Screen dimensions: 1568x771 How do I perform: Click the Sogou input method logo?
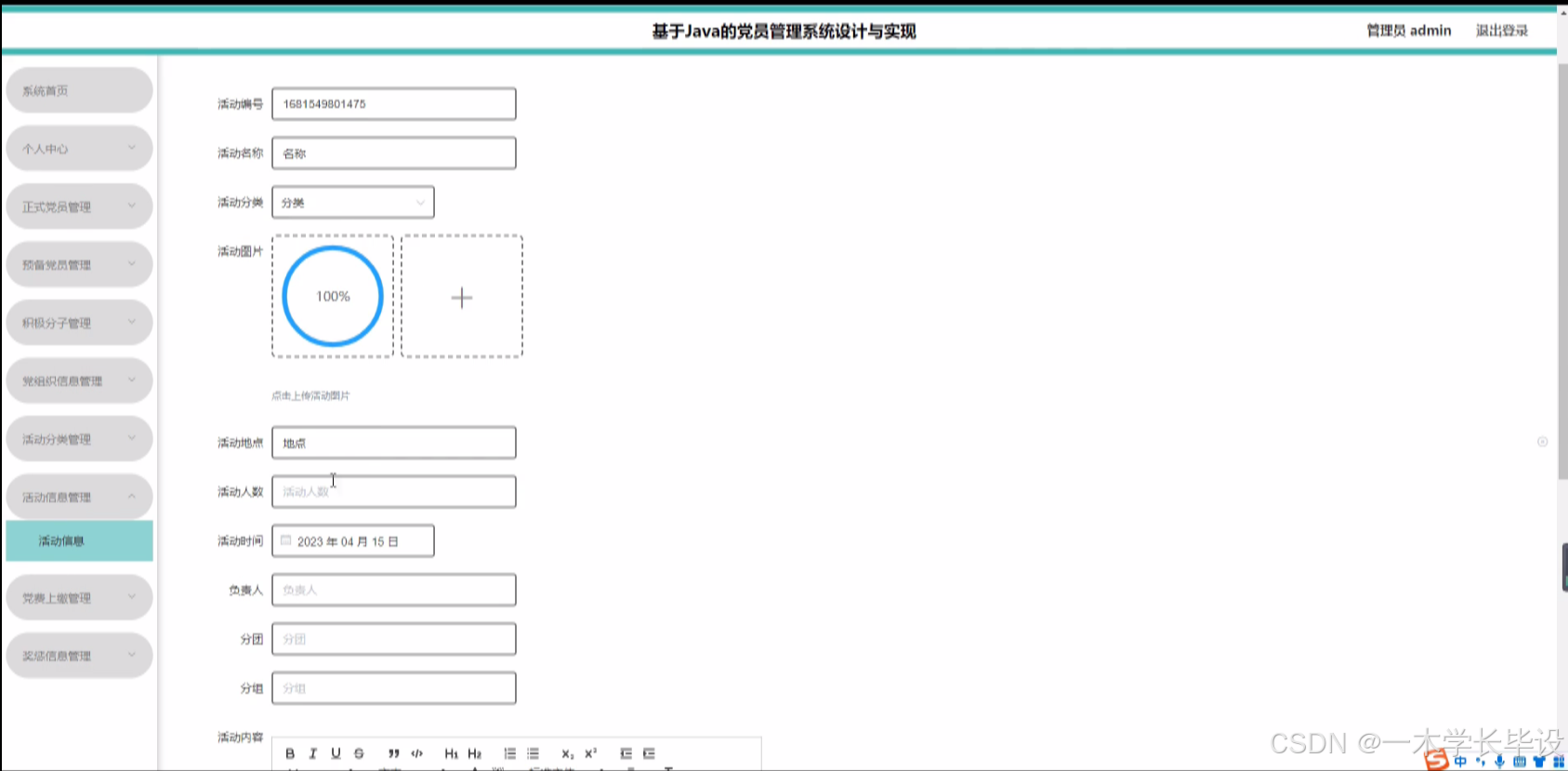(x=1437, y=760)
